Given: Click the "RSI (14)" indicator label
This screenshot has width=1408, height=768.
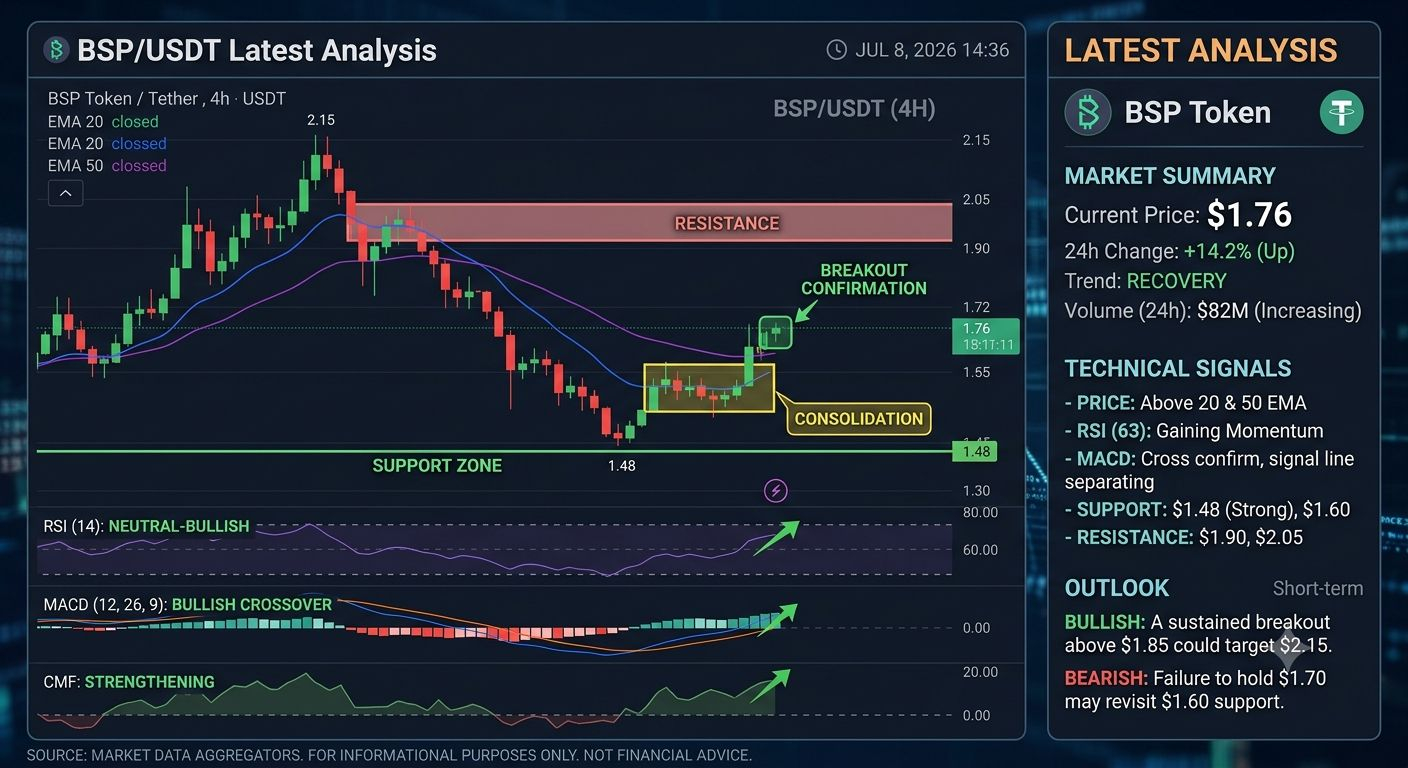Looking at the screenshot, I should click(73, 526).
